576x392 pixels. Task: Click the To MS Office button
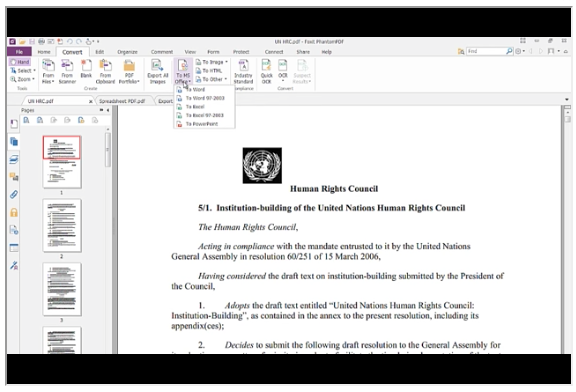click(183, 71)
